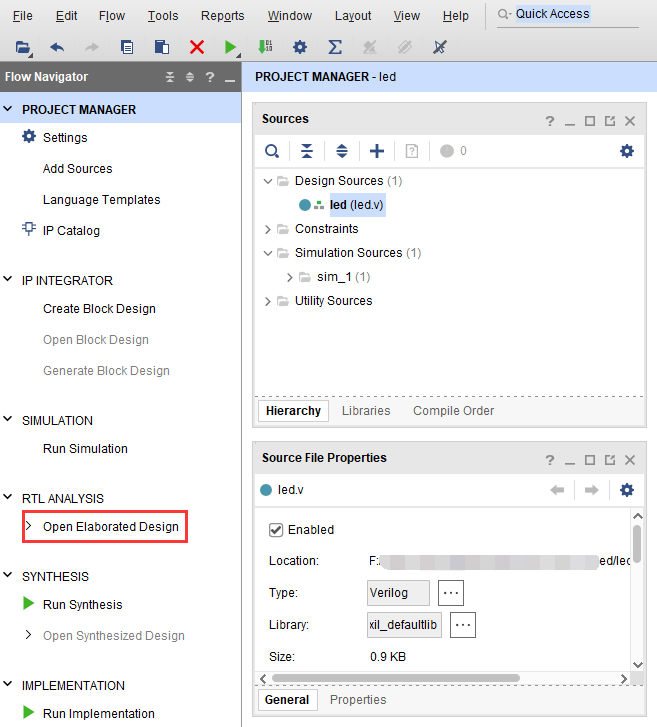Click the Library browse ellipsis button
The height and width of the screenshot is (727, 657).
(x=463, y=625)
